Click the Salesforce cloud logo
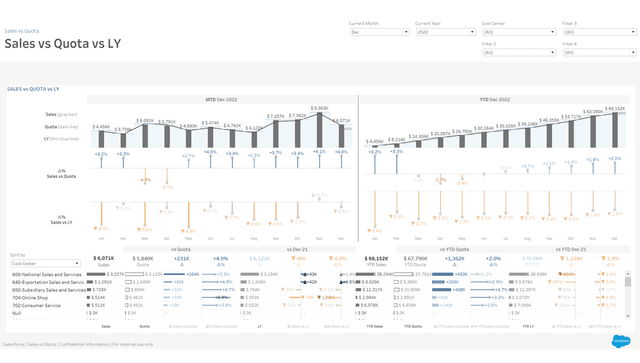Image resolution: width=640 pixels, height=363 pixels. (621, 341)
